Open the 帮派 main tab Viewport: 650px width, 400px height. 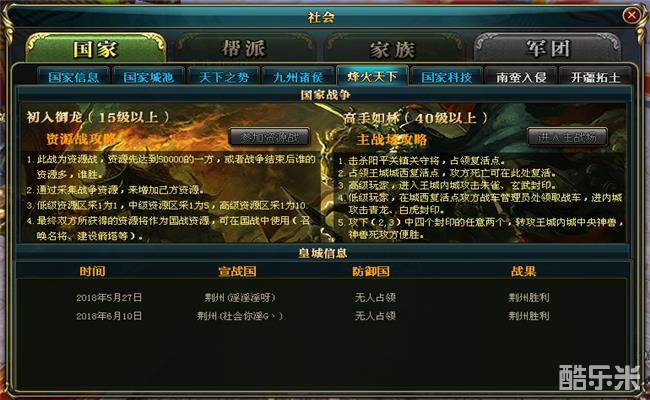(244, 49)
